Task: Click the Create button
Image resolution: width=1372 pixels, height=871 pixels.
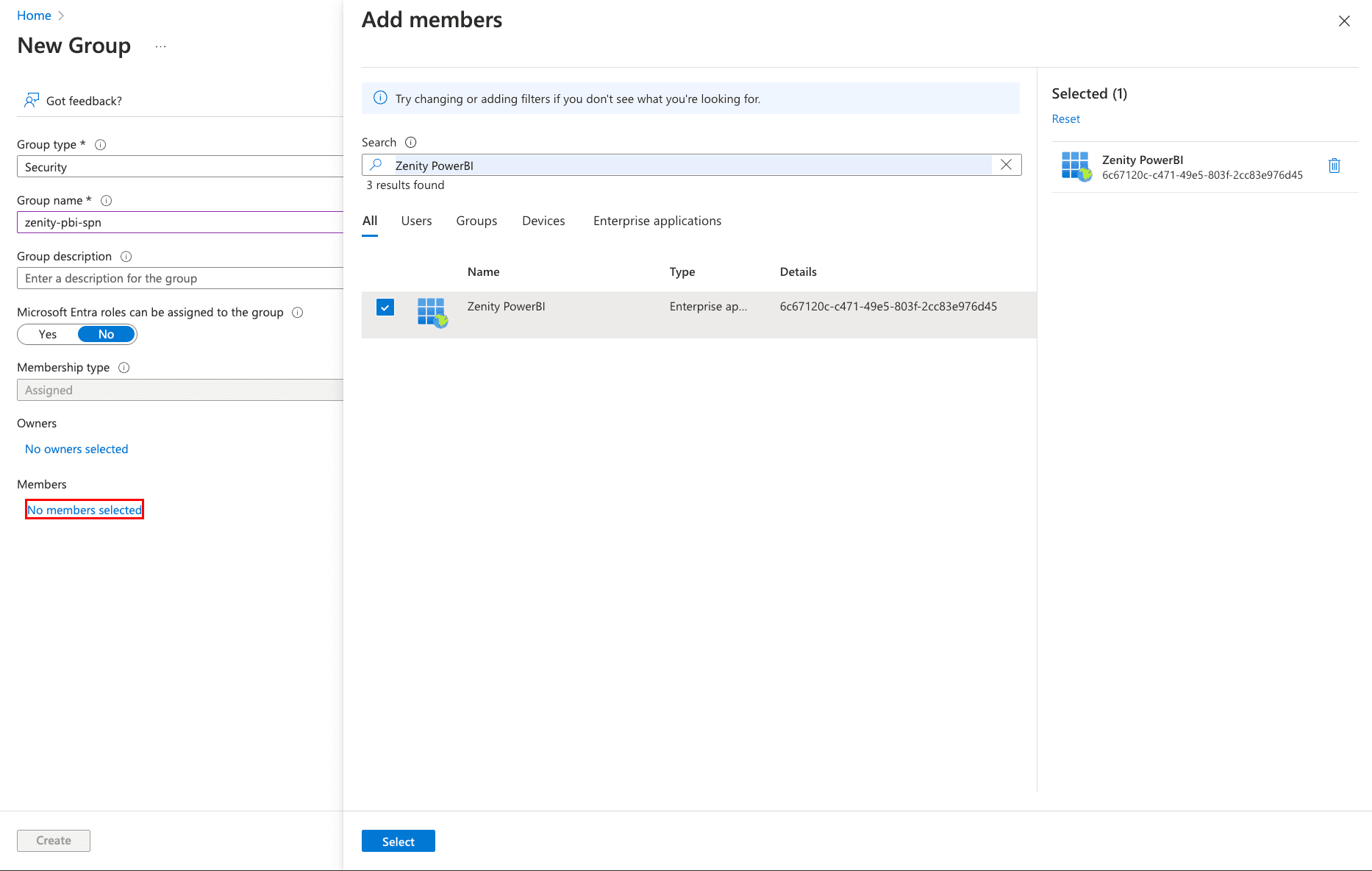Action: pos(54,841)
